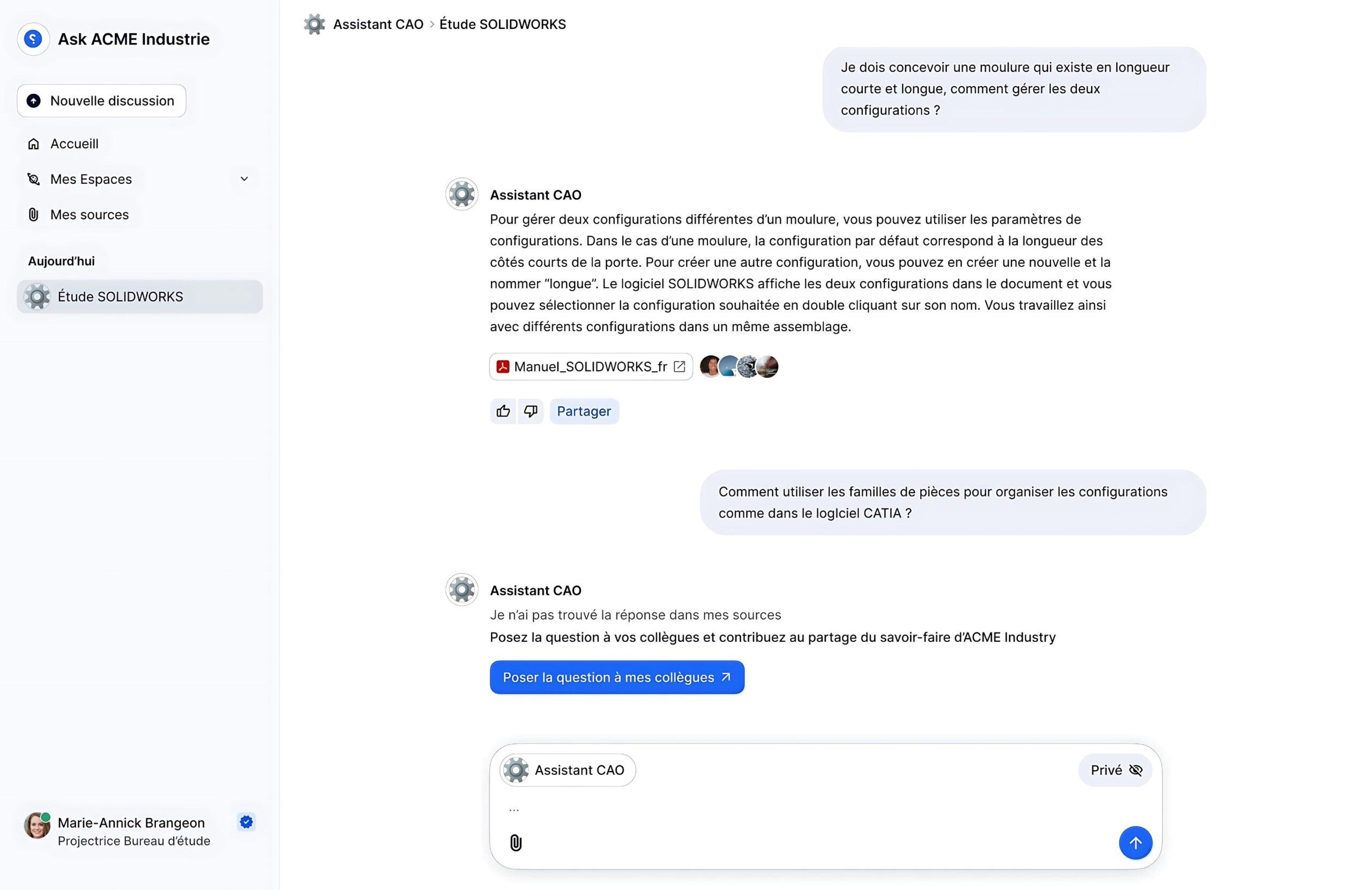Image resolution: width=1372 pixels, height=890 pixels.
Task: Click gear icon in breadcrumb header
Action: (x=314, y=24)
